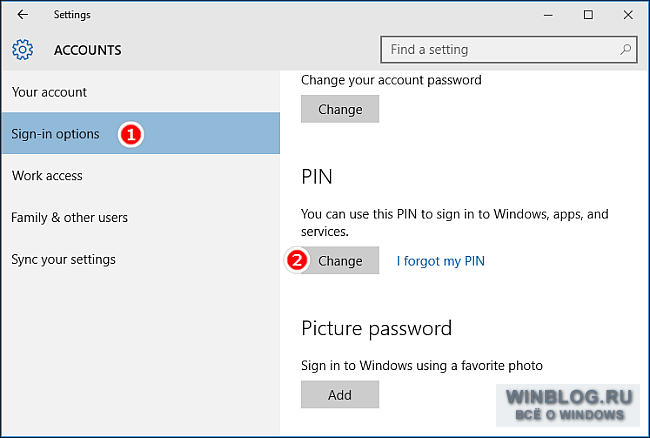
Task: Click the PIN section heading
Action: [x=317, y=177]
